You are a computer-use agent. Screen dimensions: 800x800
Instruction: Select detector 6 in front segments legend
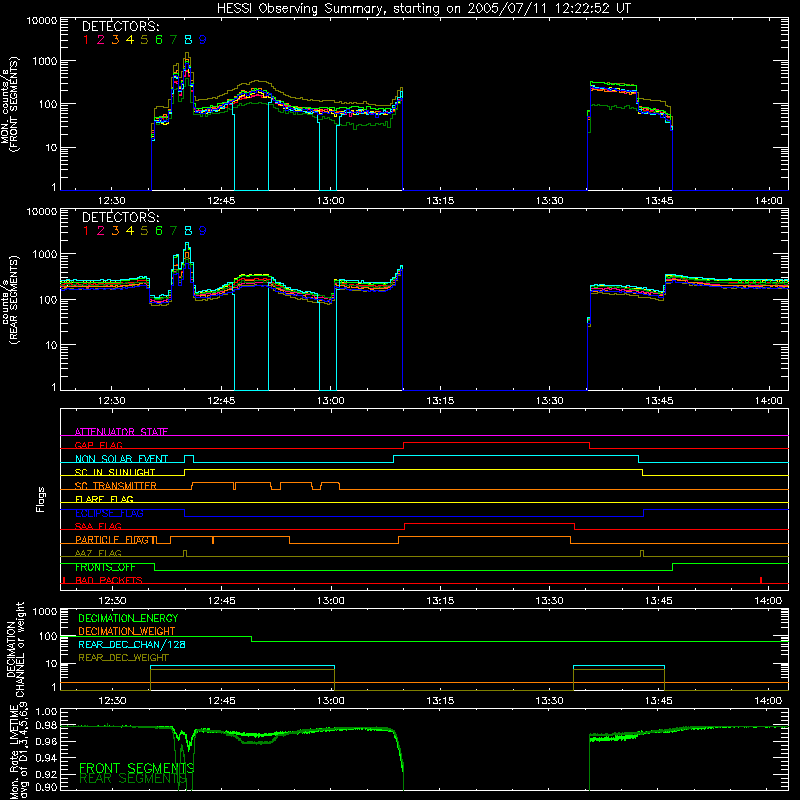[159, 40]
